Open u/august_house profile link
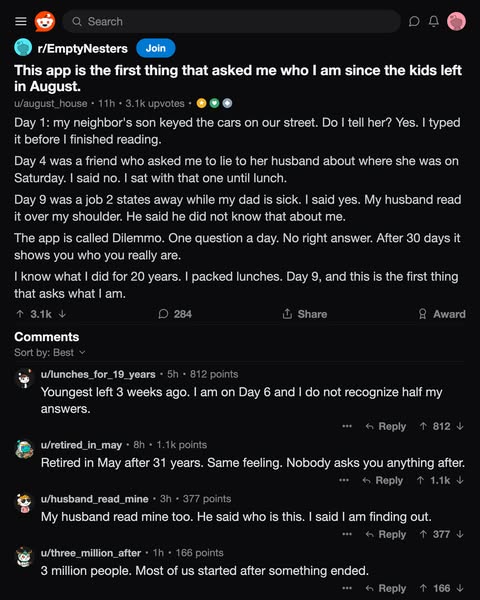The image size is (480, 600). coord(51,103)
